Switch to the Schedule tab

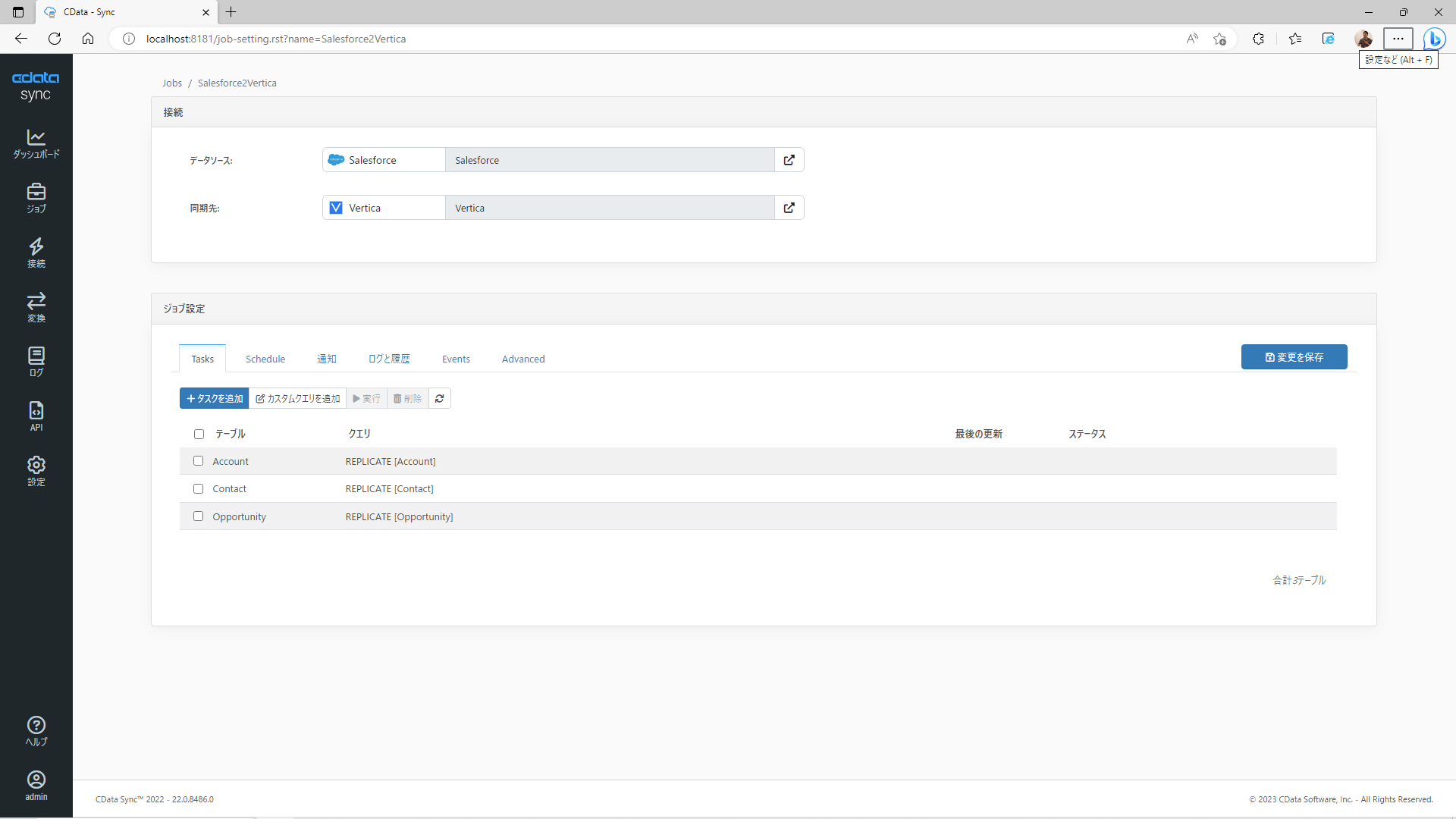tap(265, 359)
